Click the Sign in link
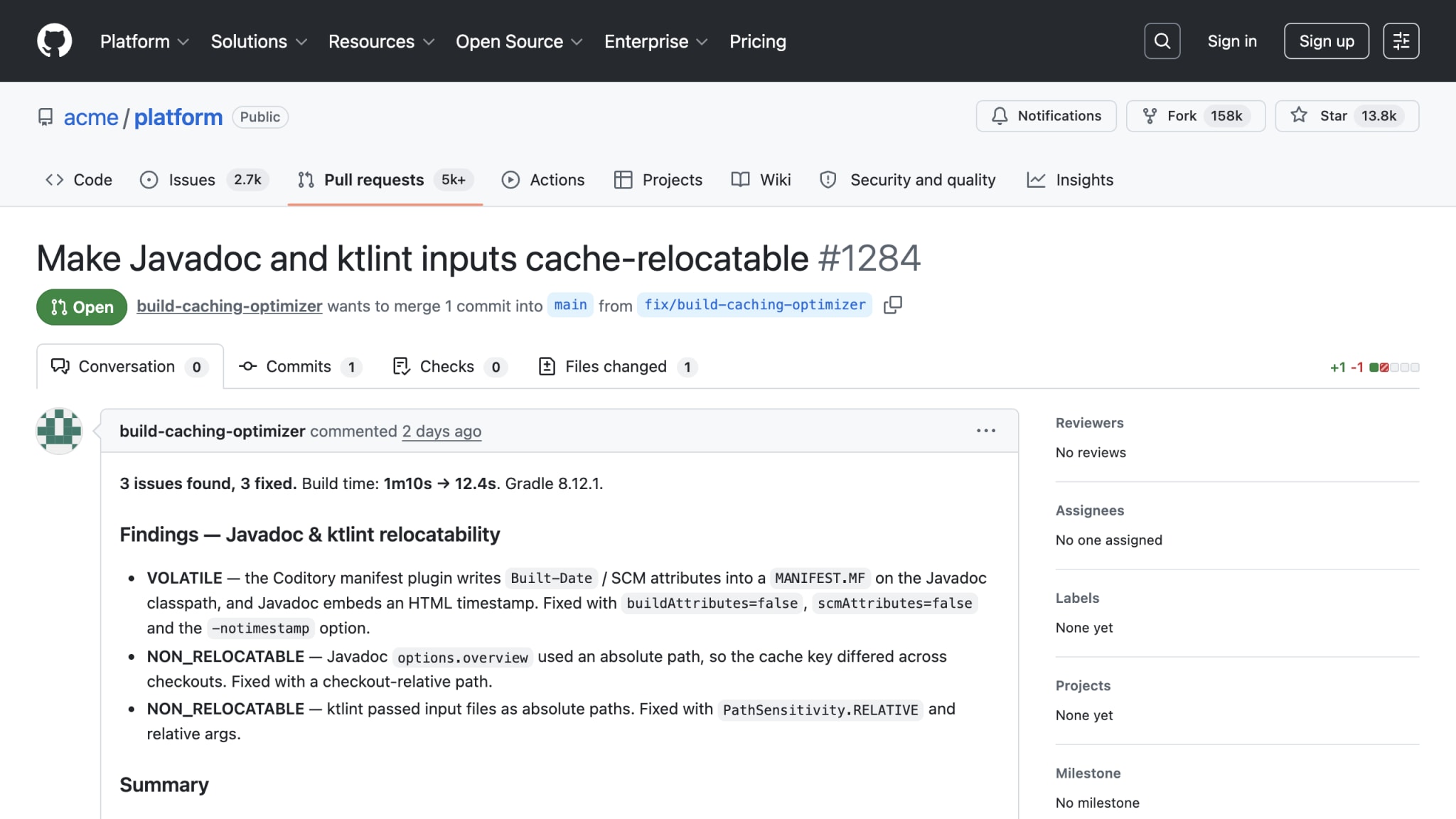 [x=1232, y=41]
